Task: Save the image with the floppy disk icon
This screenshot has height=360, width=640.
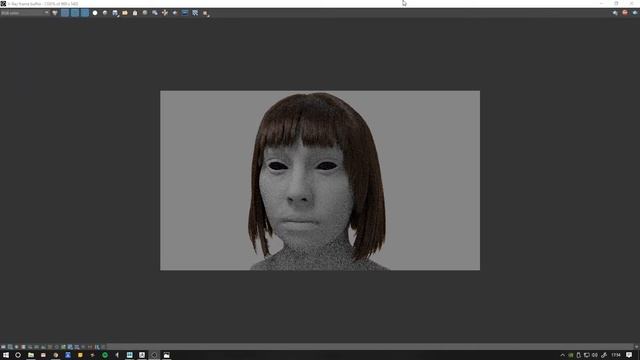Action: point(115,13)
